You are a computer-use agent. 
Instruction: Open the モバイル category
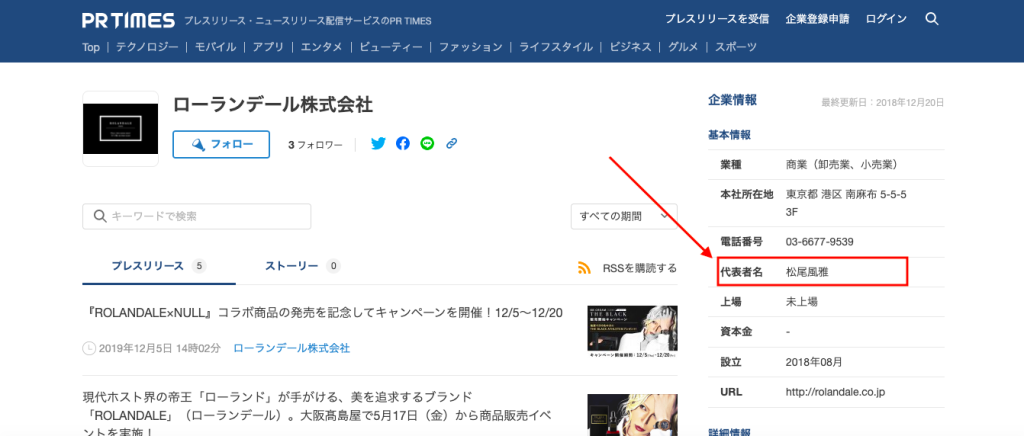click(x=216, y=47)
